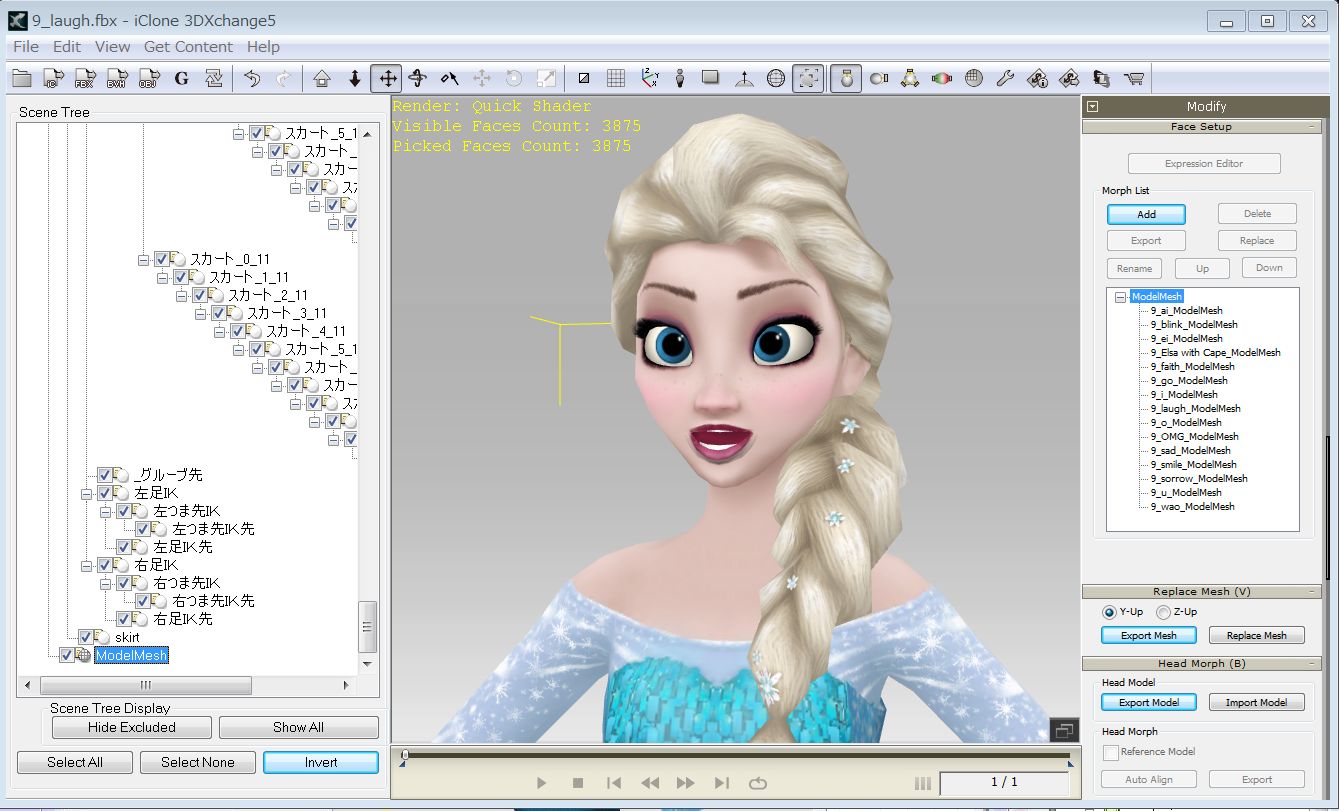Toggle the grid display icon

(616, 78)
